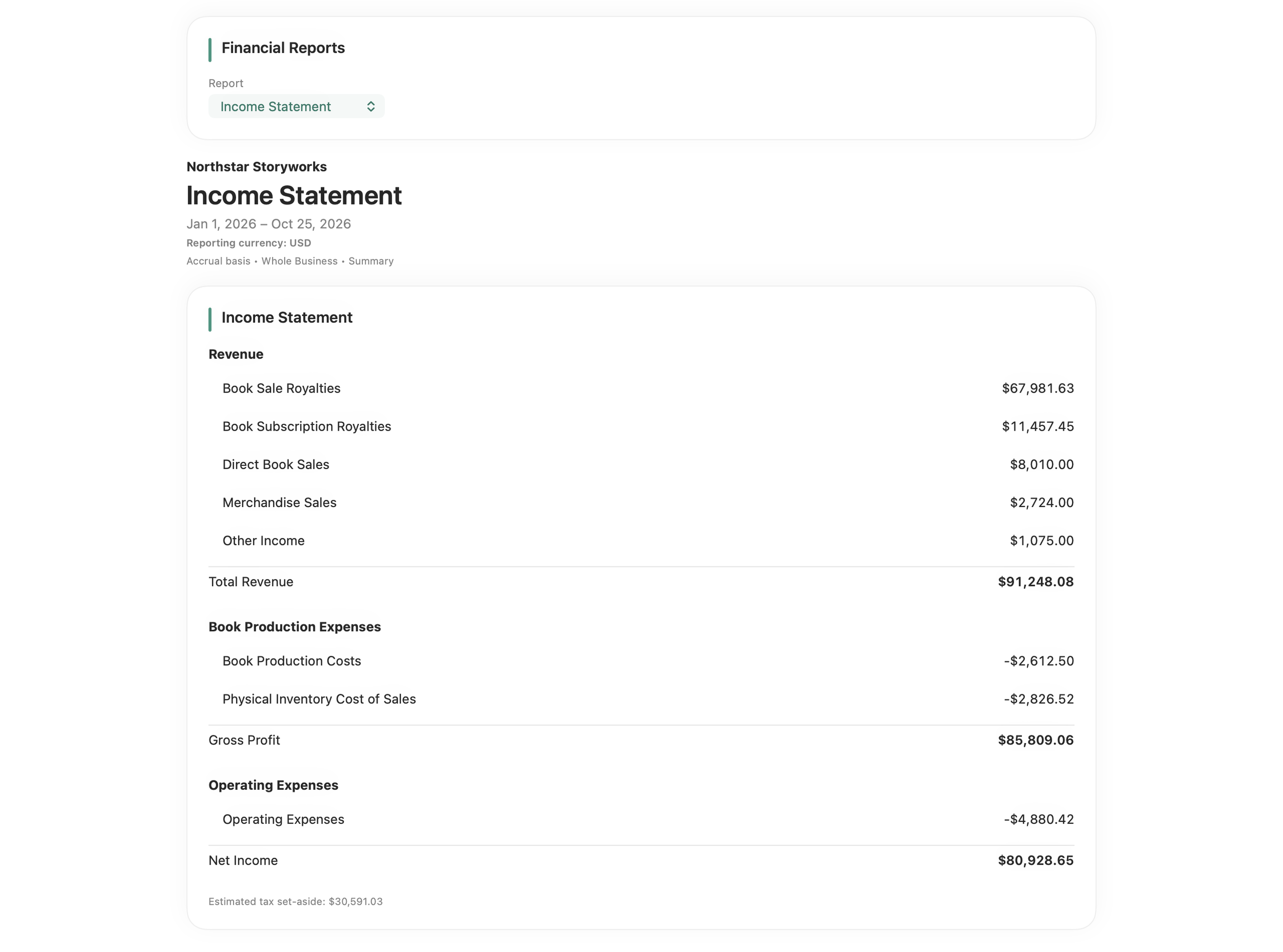Click Accrual basis • Whole Business • Summary line
This screenshot has height=952, width=1283.
(x=290, y=261)
